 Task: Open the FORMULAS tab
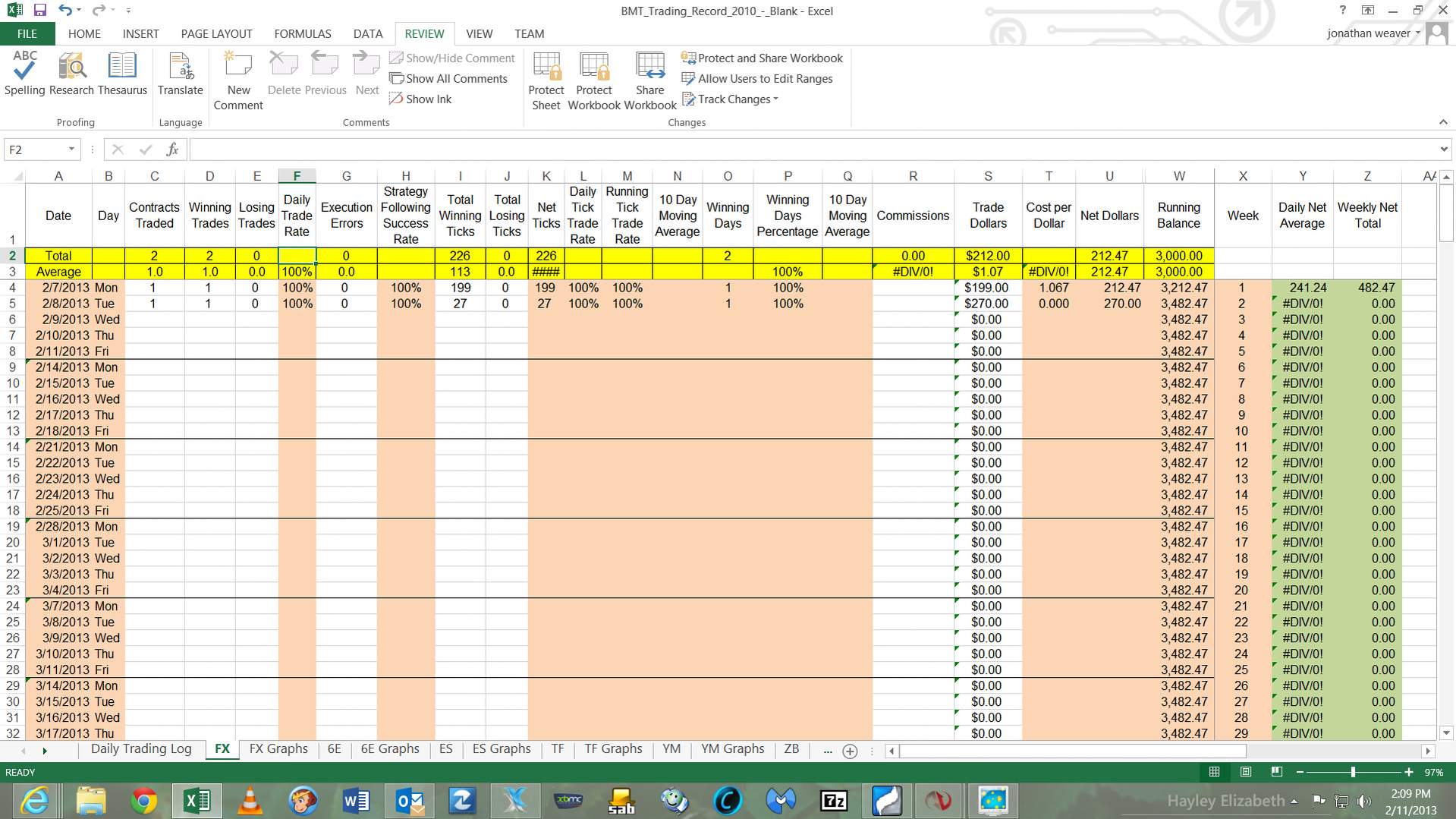303,33
